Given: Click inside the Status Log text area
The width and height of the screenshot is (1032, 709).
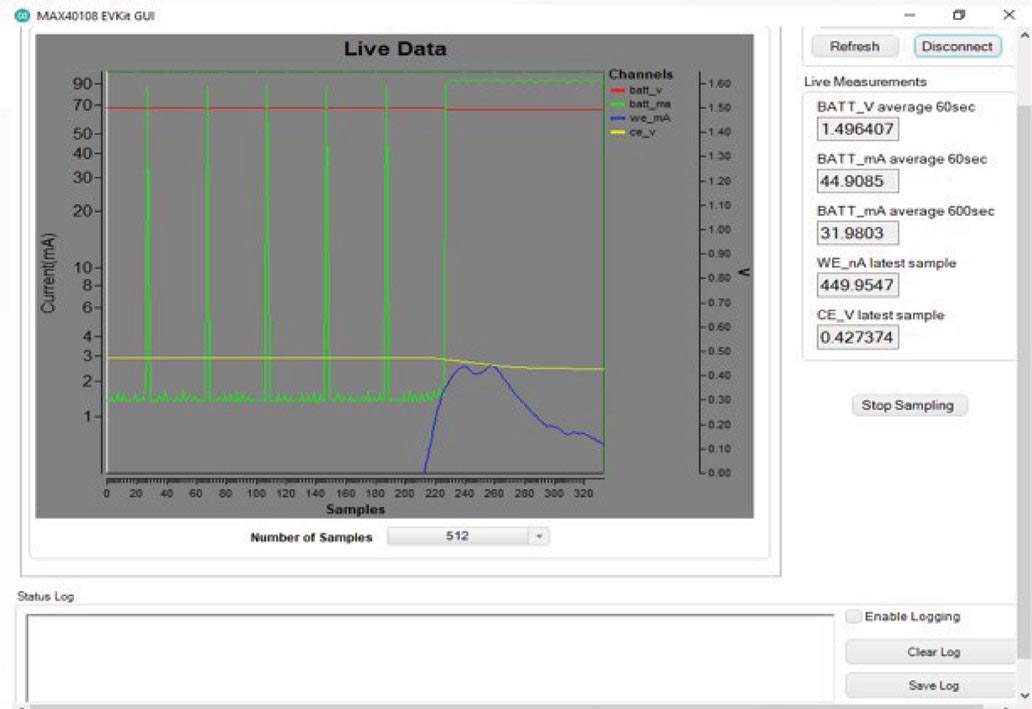Looking at the screenshot, I should [x=430, y=658].
